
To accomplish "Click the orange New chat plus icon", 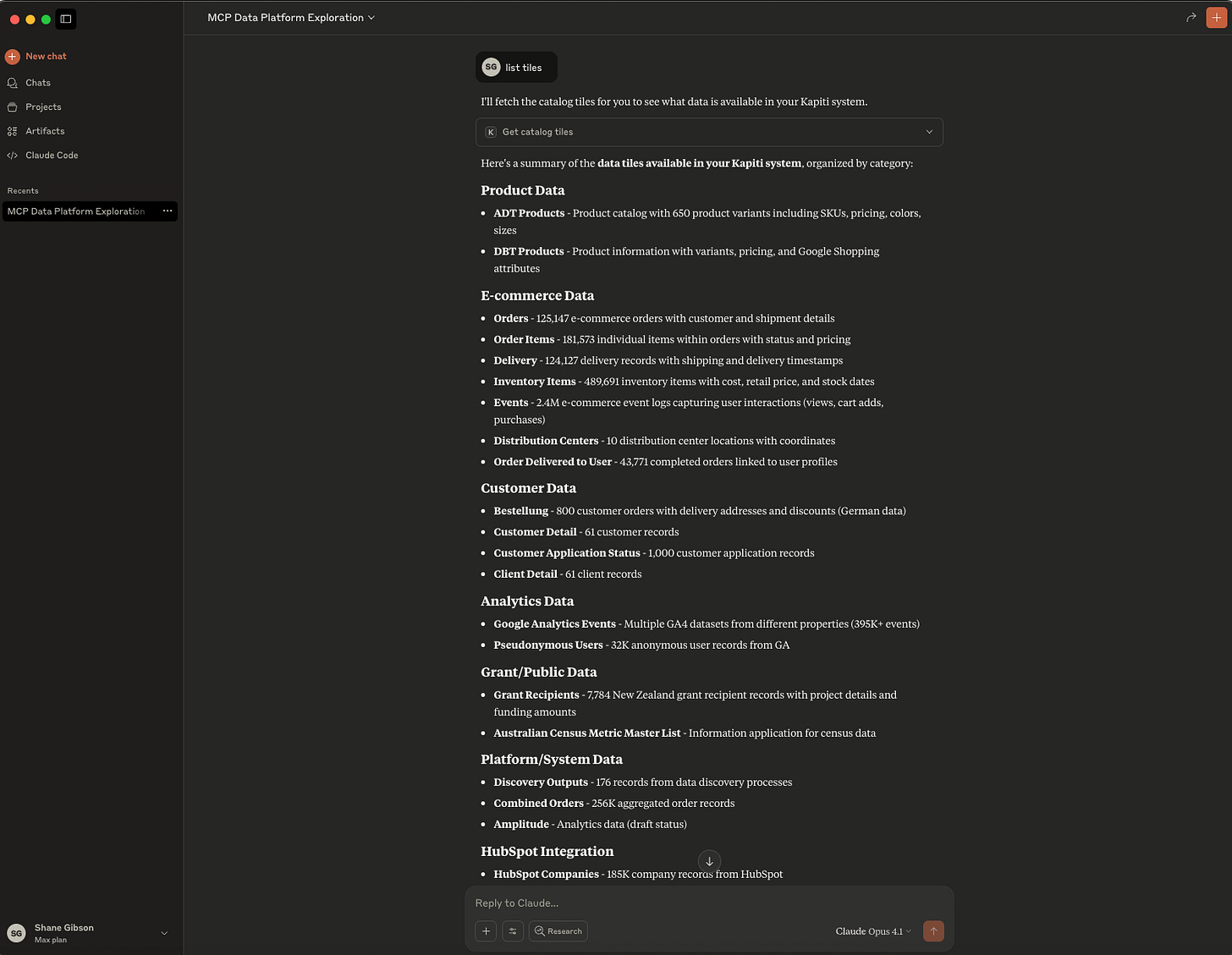I will 13,57.
